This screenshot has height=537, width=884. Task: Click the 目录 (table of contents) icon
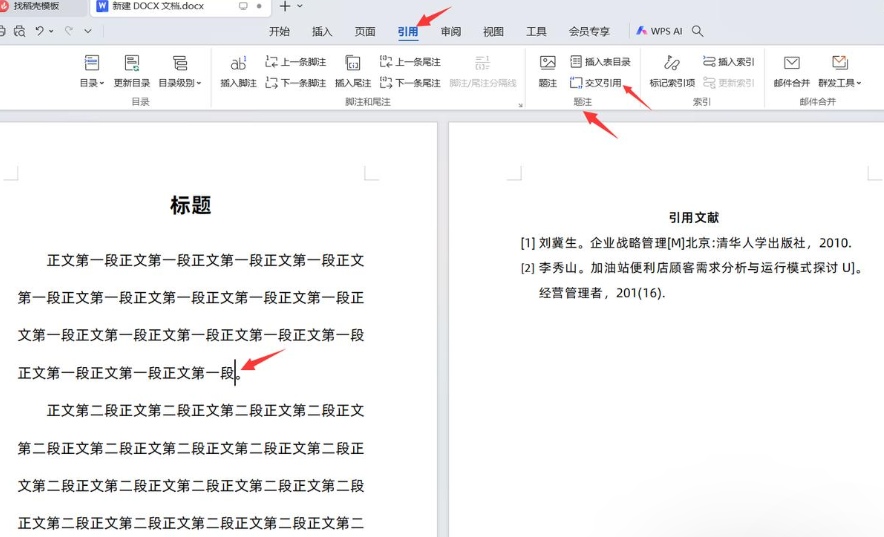[92, 64]
